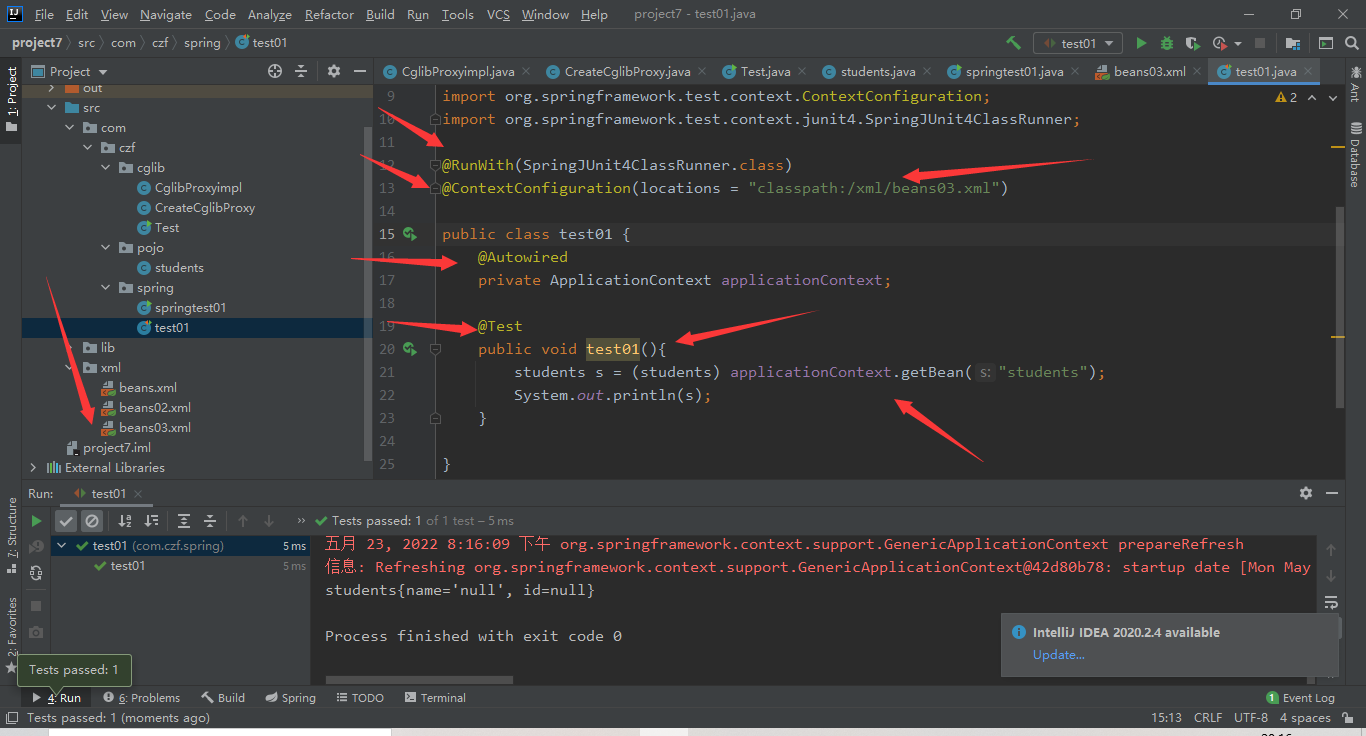This screenshot has height=736, width=1366.
Task: Open 6: Problems tool window button
Action: (141, 697)
